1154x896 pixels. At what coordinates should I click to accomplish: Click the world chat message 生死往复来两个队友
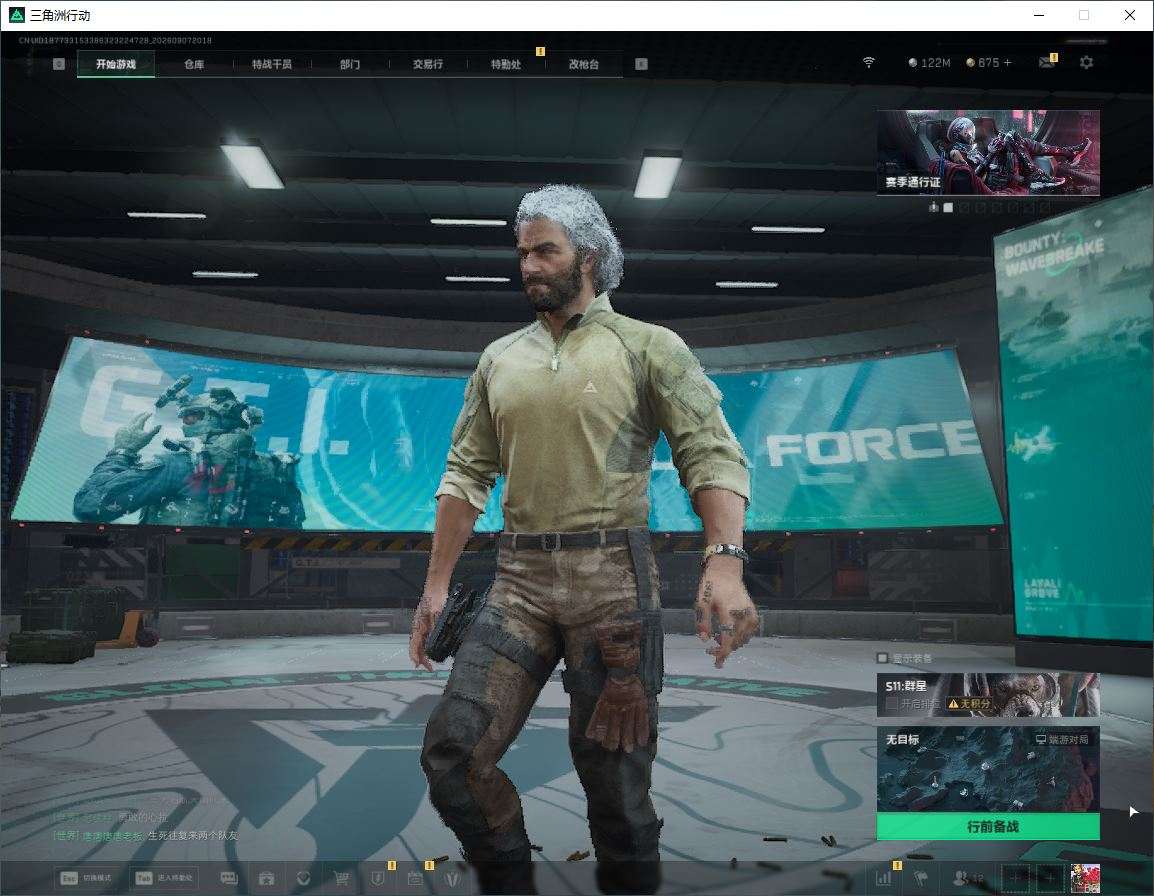coord(193,836)
